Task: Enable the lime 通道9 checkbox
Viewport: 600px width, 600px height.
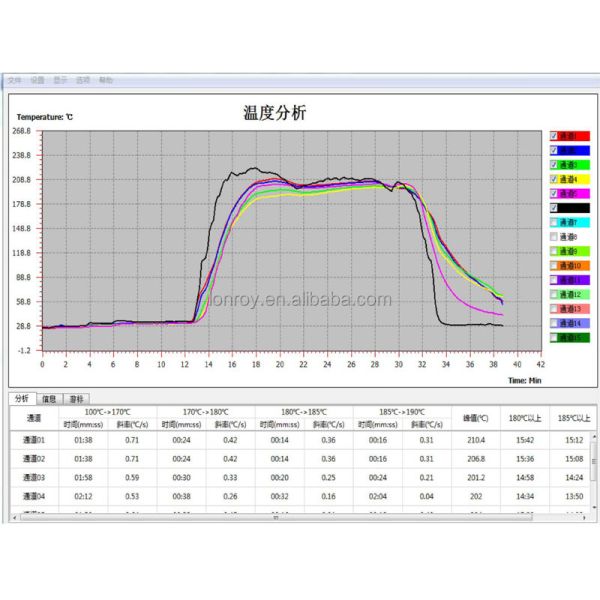Action: pos(554,251)
